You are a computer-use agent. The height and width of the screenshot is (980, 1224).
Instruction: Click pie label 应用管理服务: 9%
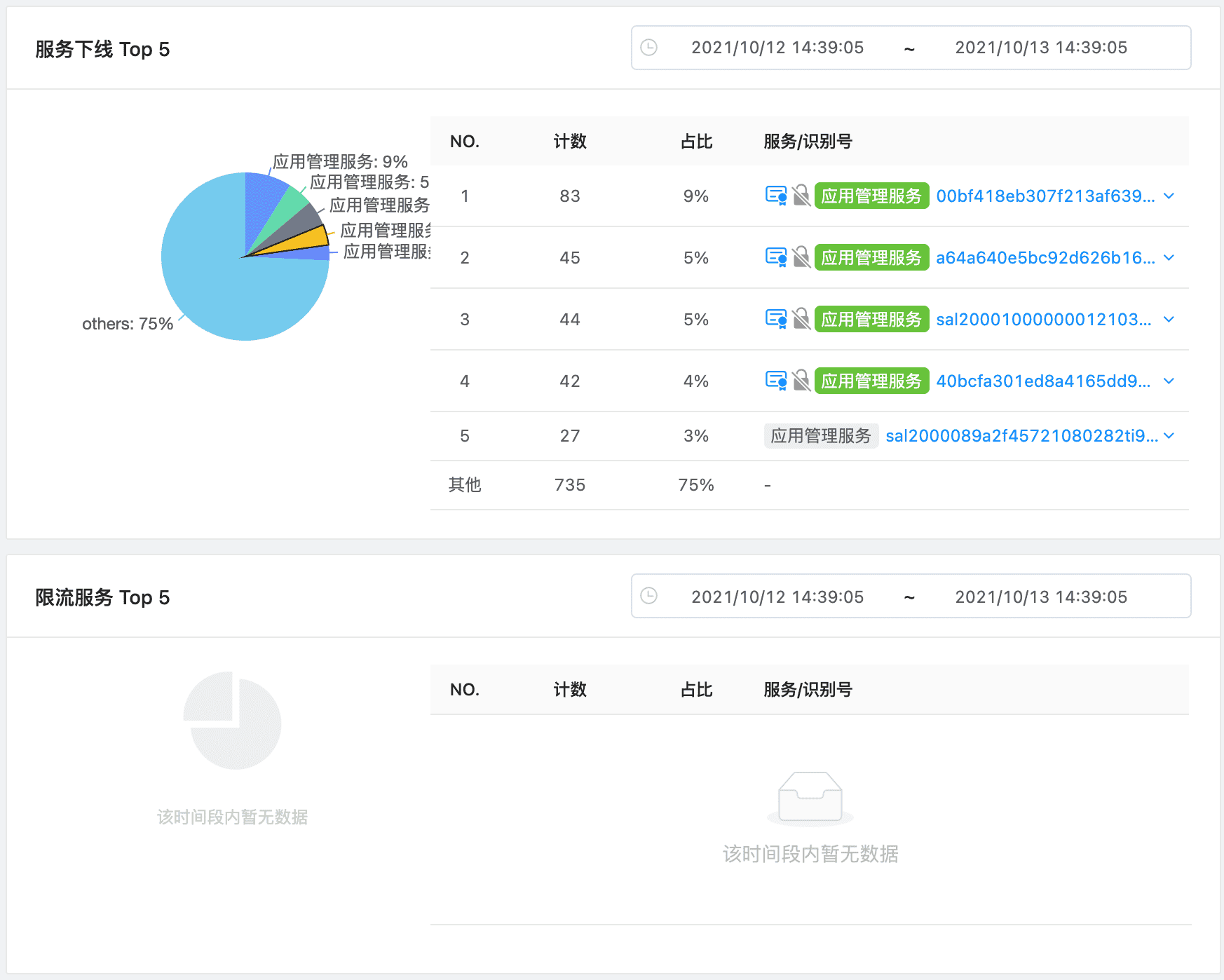coord(340,162)
